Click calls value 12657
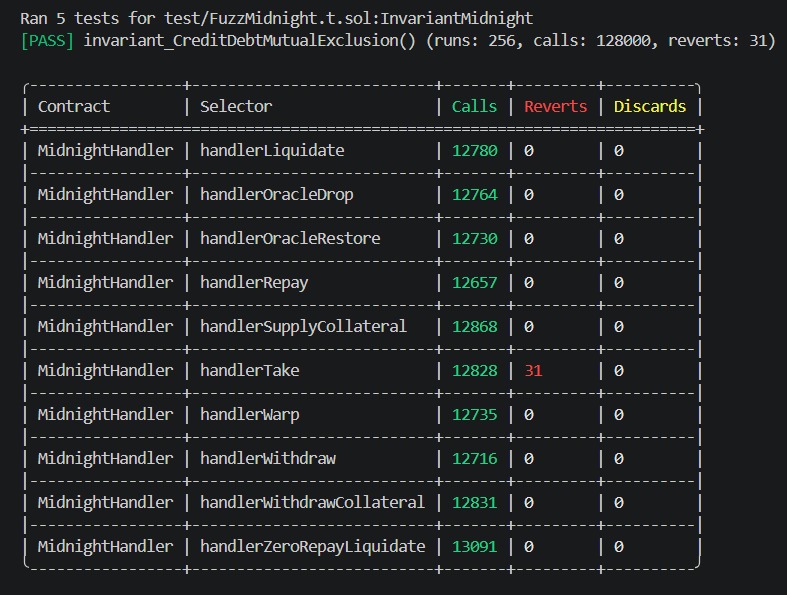Screen dimensions: 787x595 [x=474, y=283]
